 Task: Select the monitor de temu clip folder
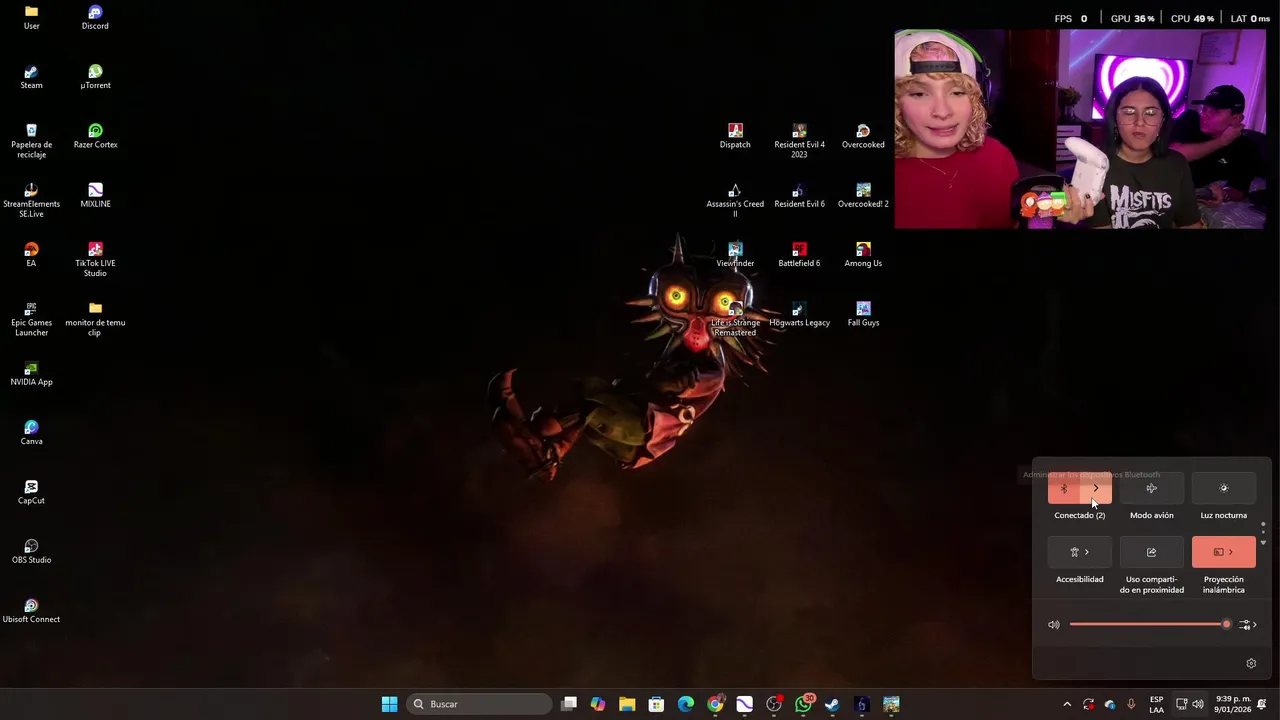[95, 319]
